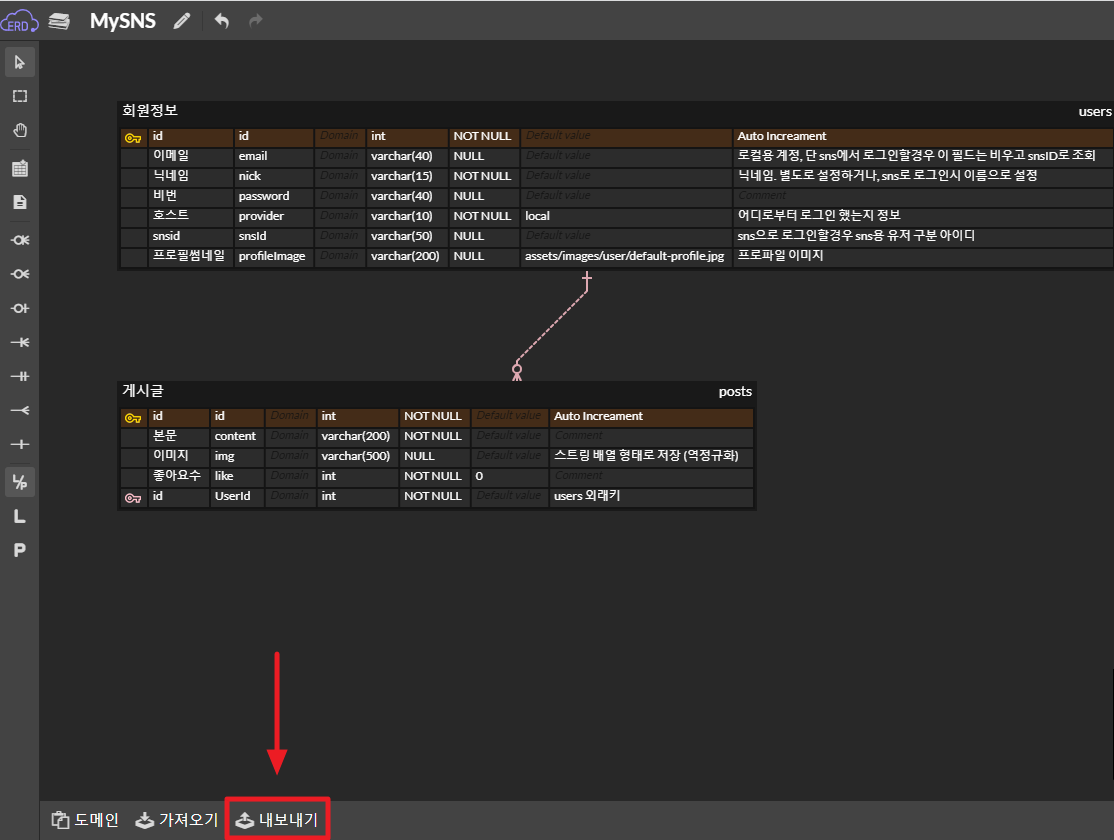
Task: Pick the one-or-many relationship tool
Action: coord(20,343)
